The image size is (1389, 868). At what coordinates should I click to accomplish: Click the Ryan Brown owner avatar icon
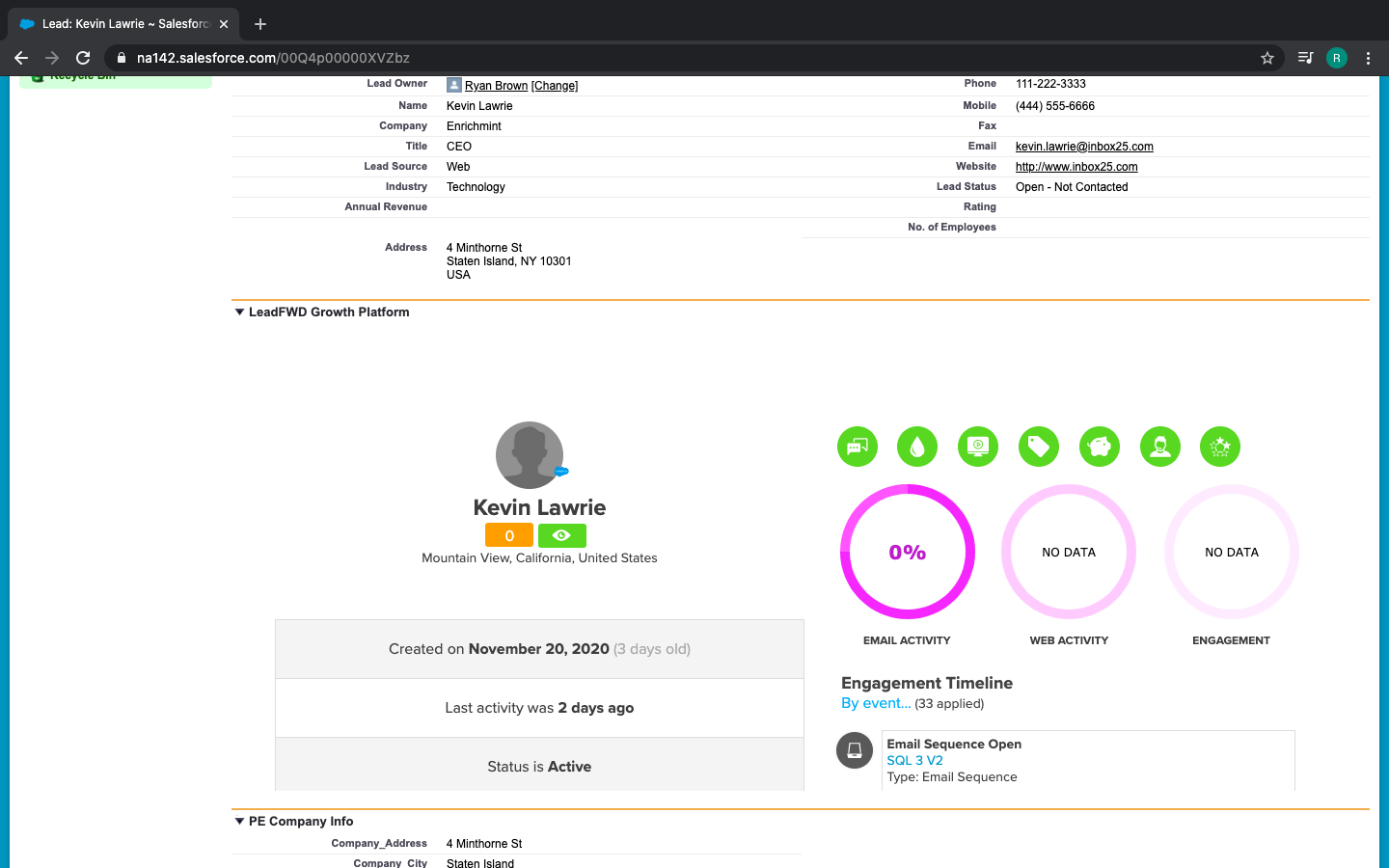coord(454,85)
